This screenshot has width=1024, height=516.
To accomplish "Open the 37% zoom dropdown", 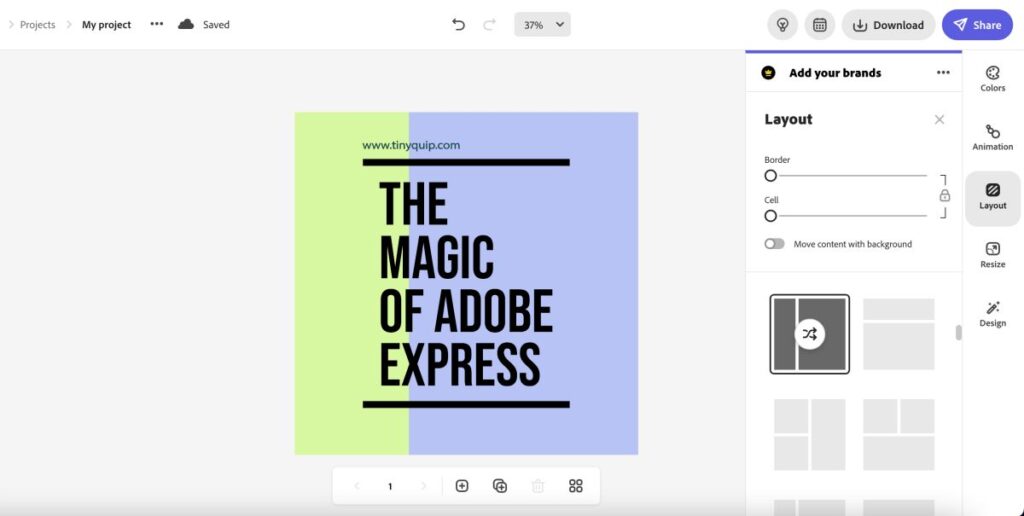I will [542, 25].
